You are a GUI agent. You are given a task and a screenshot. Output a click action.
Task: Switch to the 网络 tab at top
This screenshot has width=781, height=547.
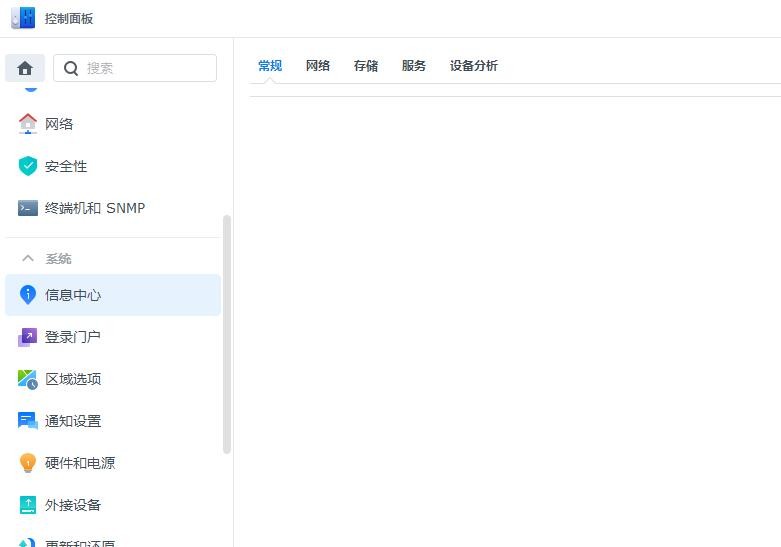click(x=318, y=66)
